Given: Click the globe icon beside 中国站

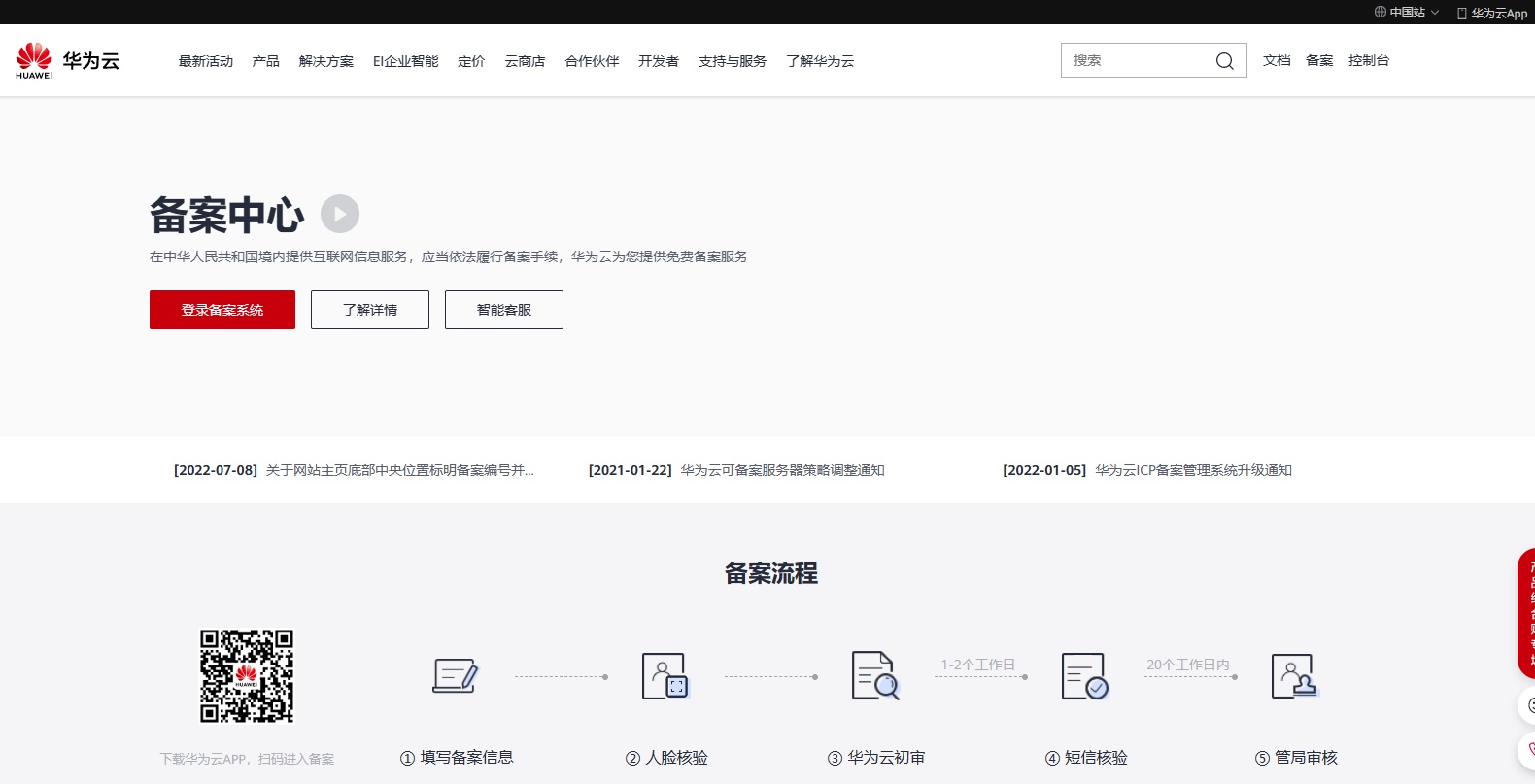Looking at the screenshot, I should pos(1381,13).
